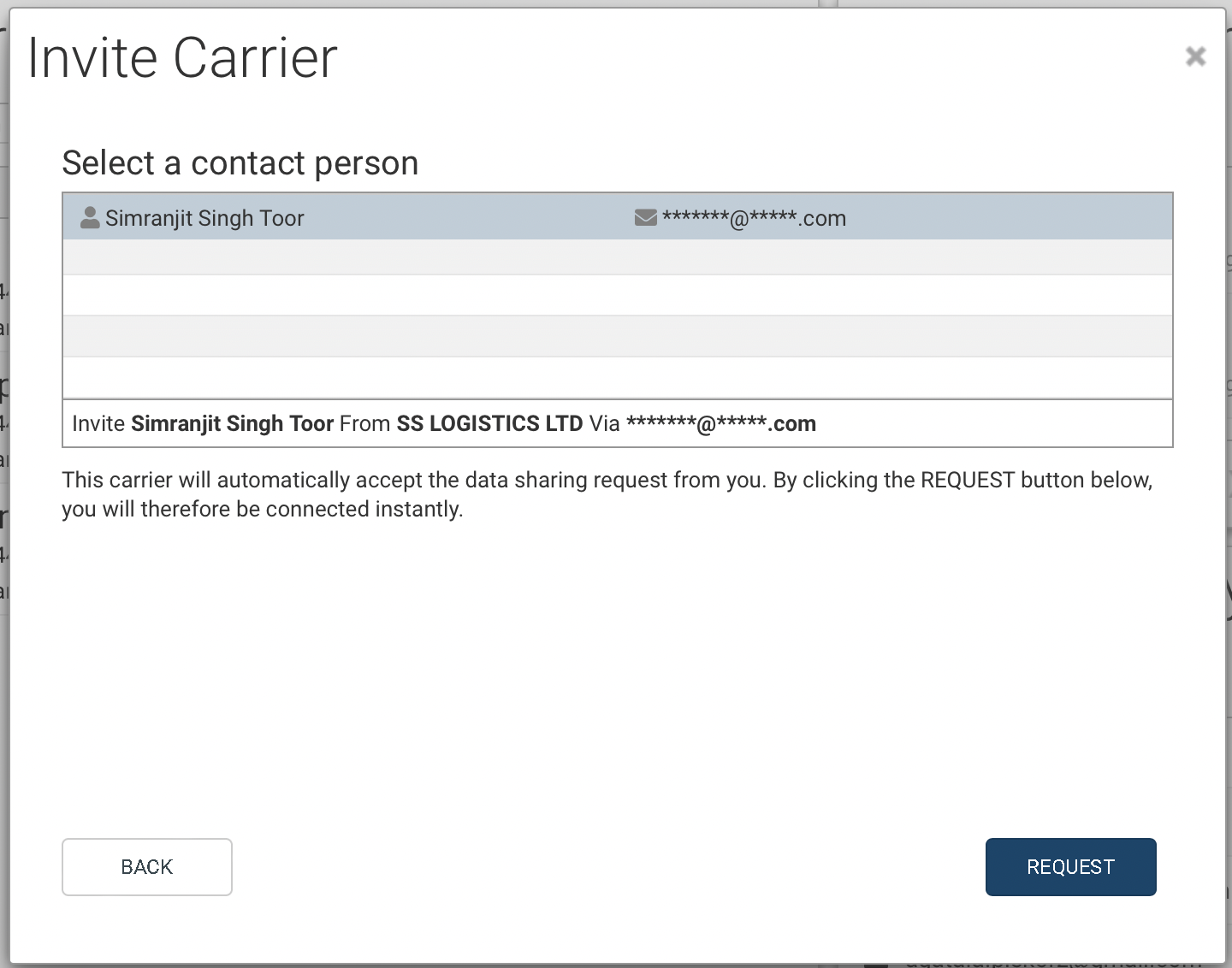The width and height of the screenshot is (1232, 968).
Task: Click the X icon to close Invite Carrier dialog
Action: pos(1195,56)
